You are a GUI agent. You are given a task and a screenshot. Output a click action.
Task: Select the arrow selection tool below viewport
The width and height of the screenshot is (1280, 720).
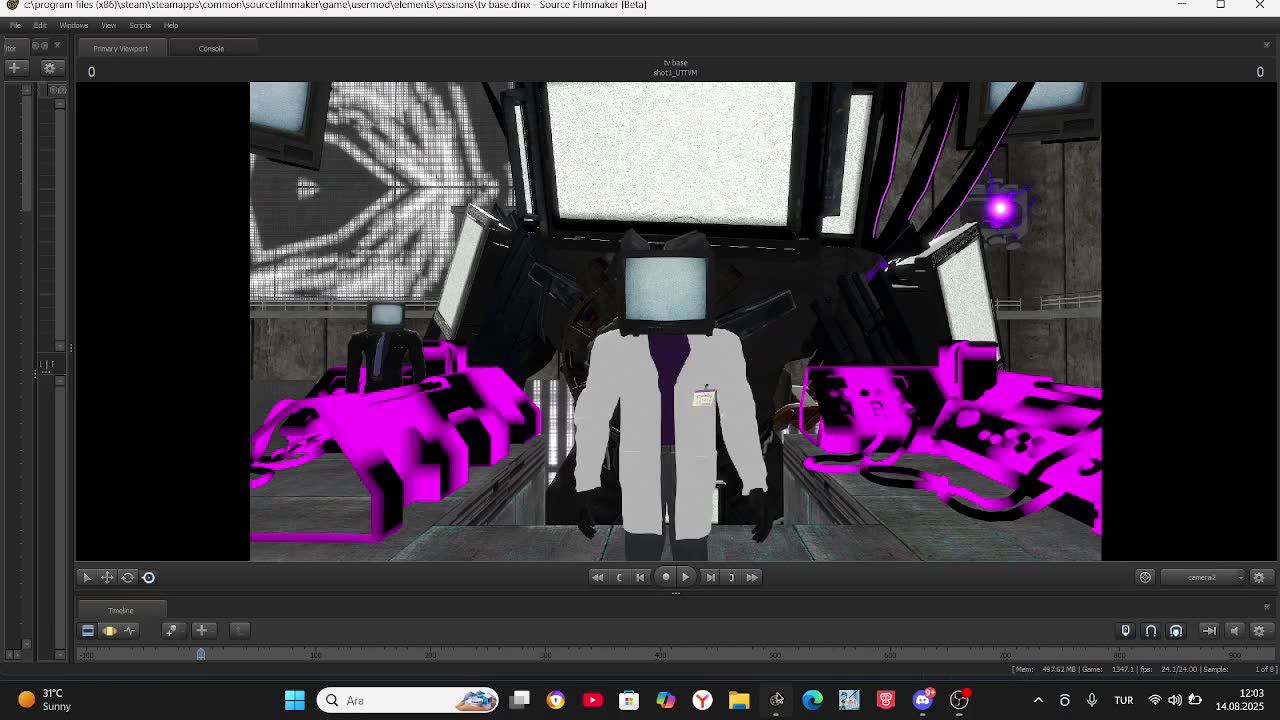(87, 577)
